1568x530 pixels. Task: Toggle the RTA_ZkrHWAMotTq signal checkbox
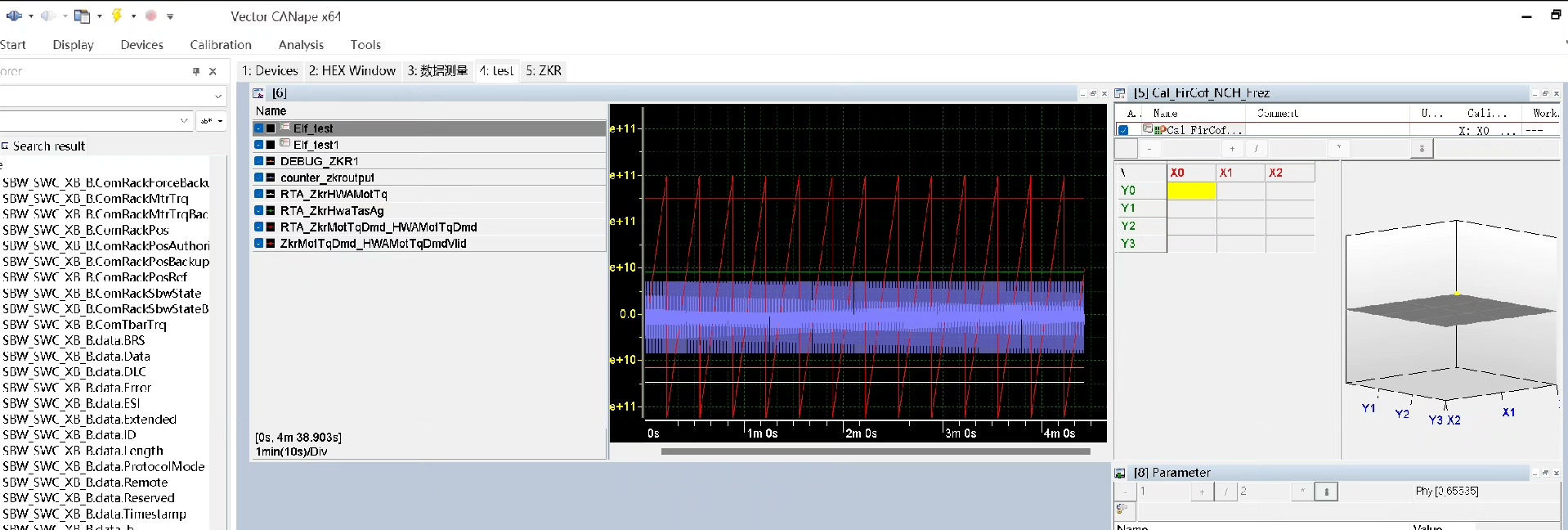[258, 194]
